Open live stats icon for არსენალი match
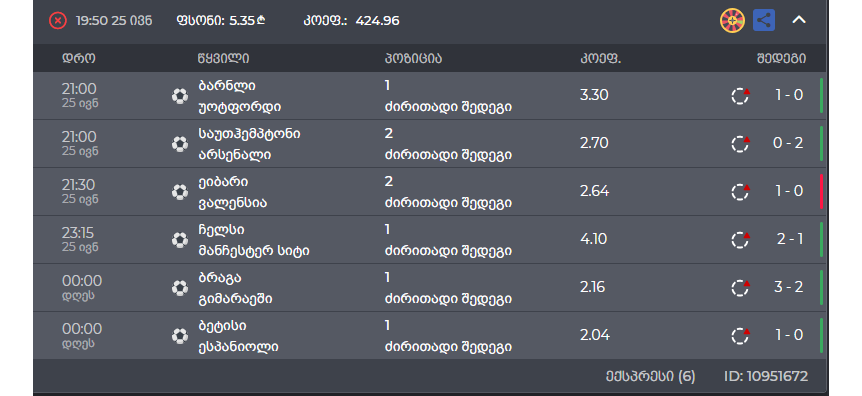 (740, 144)
